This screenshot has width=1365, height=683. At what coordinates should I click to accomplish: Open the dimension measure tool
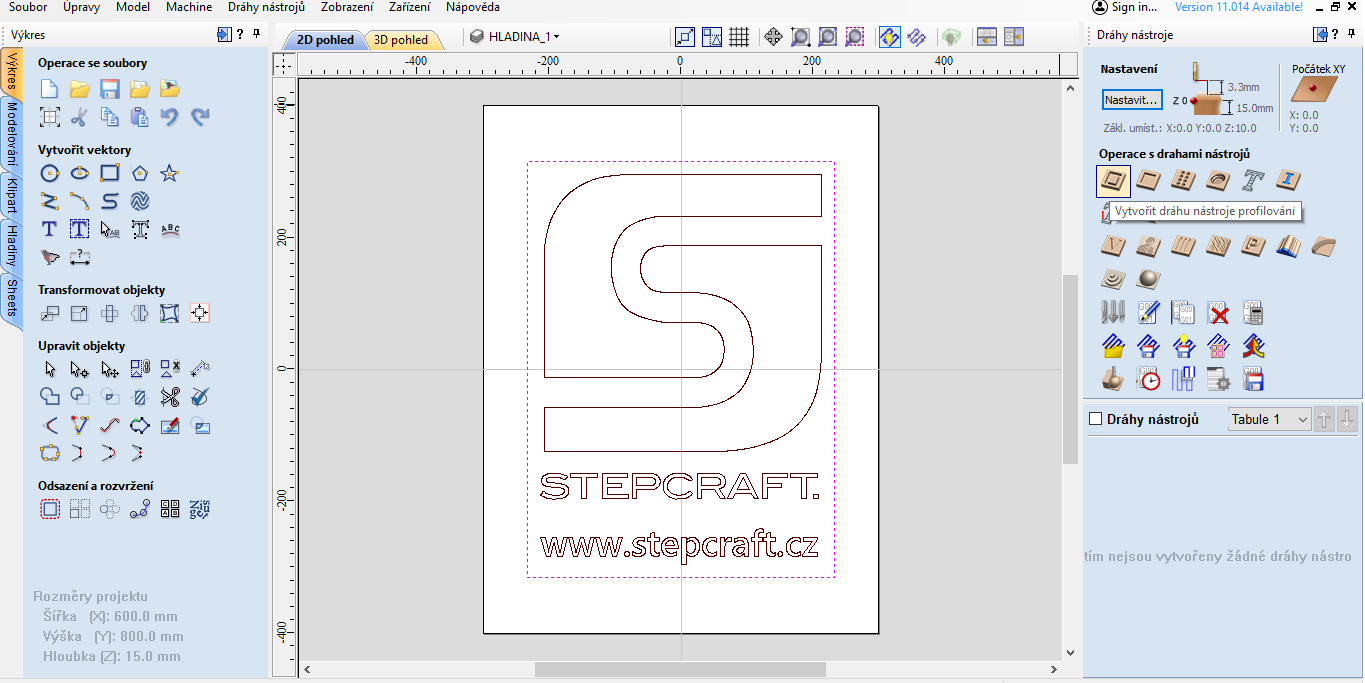pos(80,257)
